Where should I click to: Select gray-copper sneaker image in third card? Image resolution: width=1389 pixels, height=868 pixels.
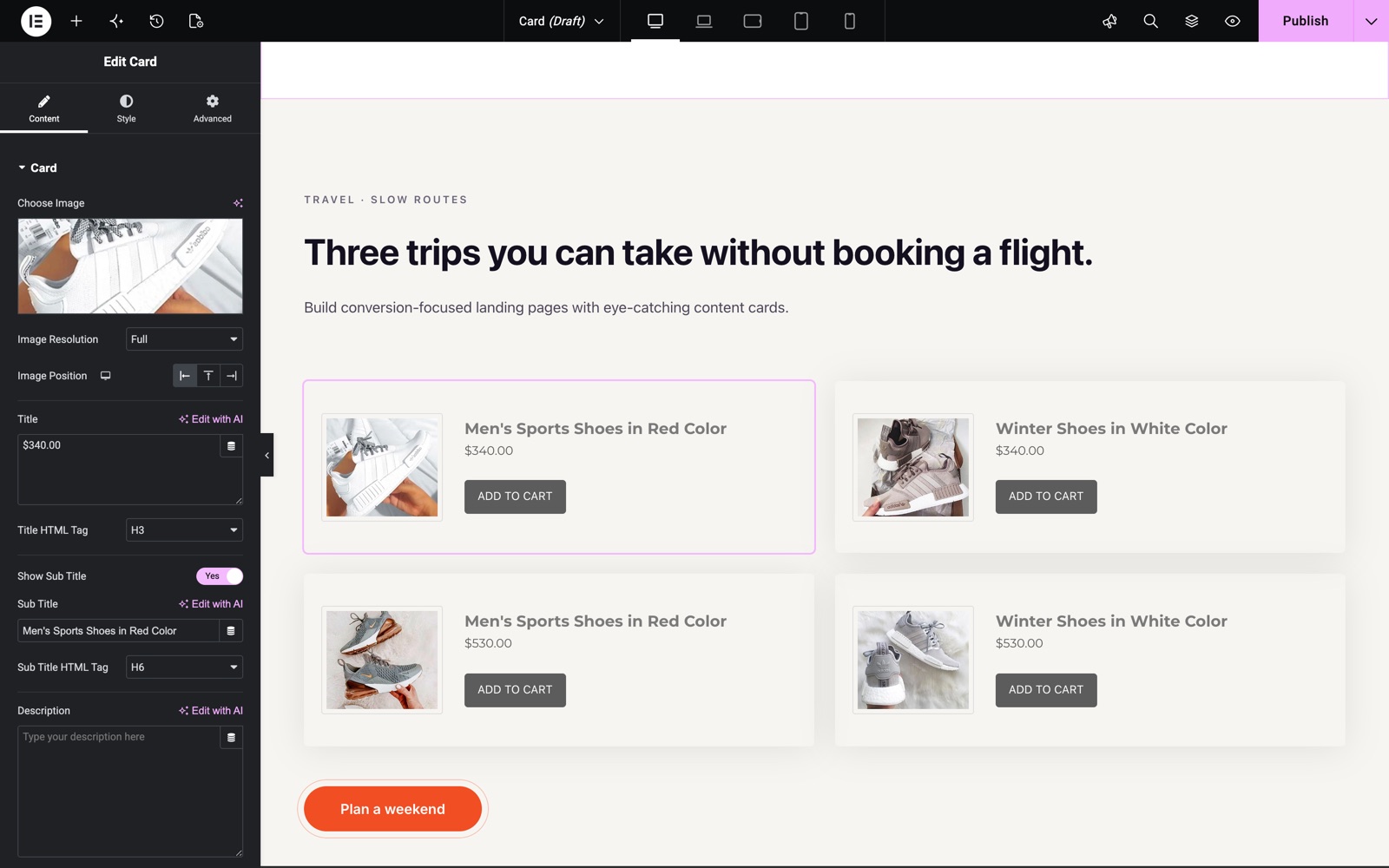click(x=382, y=660)
